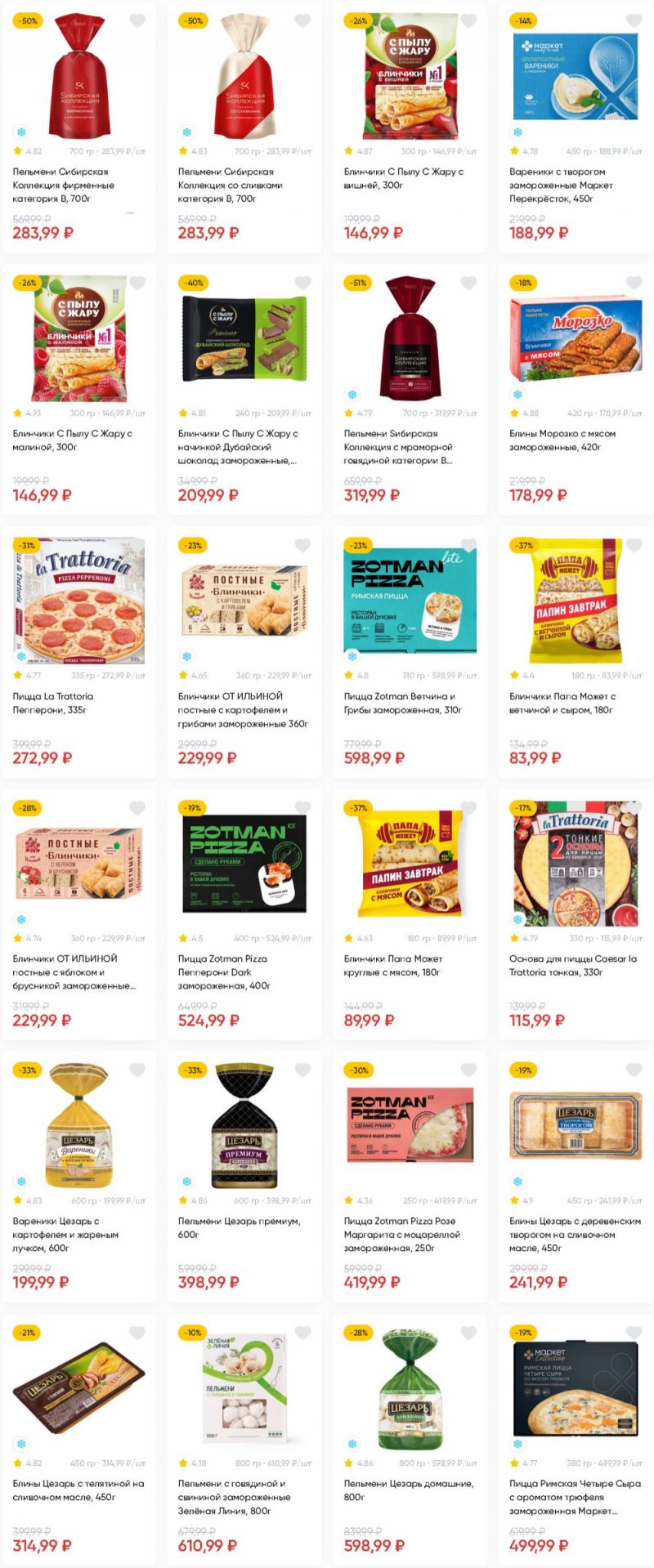Click the snowflake icon on Вареники с творогом Маркет
Viewport: 654px width, 1568px height.
coord(517,132)
